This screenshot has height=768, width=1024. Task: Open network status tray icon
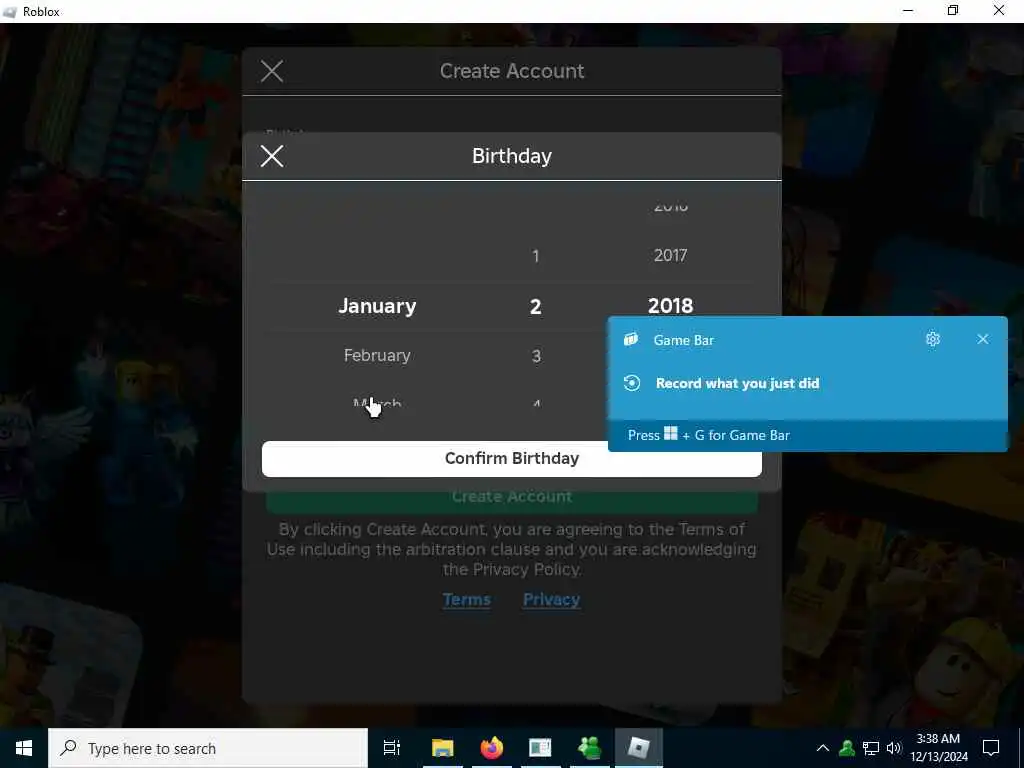(871, 748)
